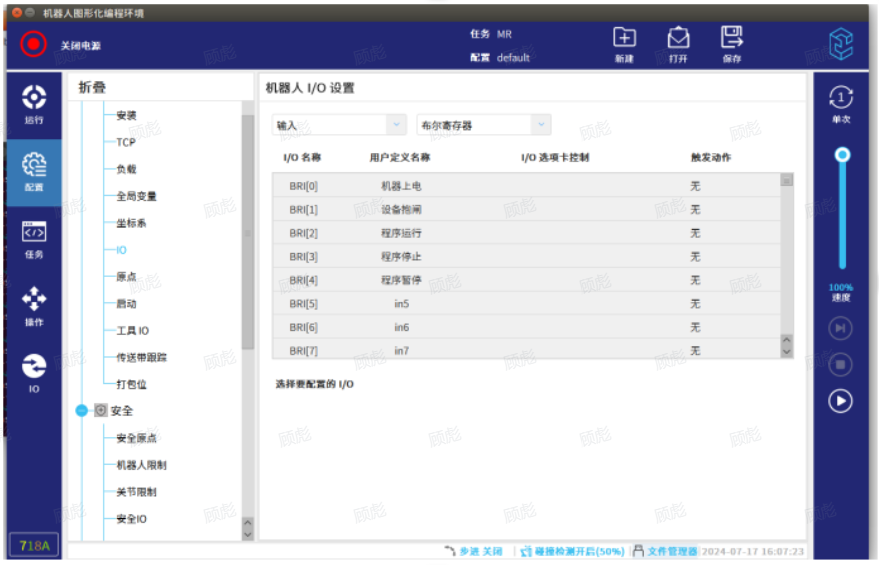This screenshot has height=565, width=879.
Task: Click the speed slider handle
Action: tap(842, 155)
